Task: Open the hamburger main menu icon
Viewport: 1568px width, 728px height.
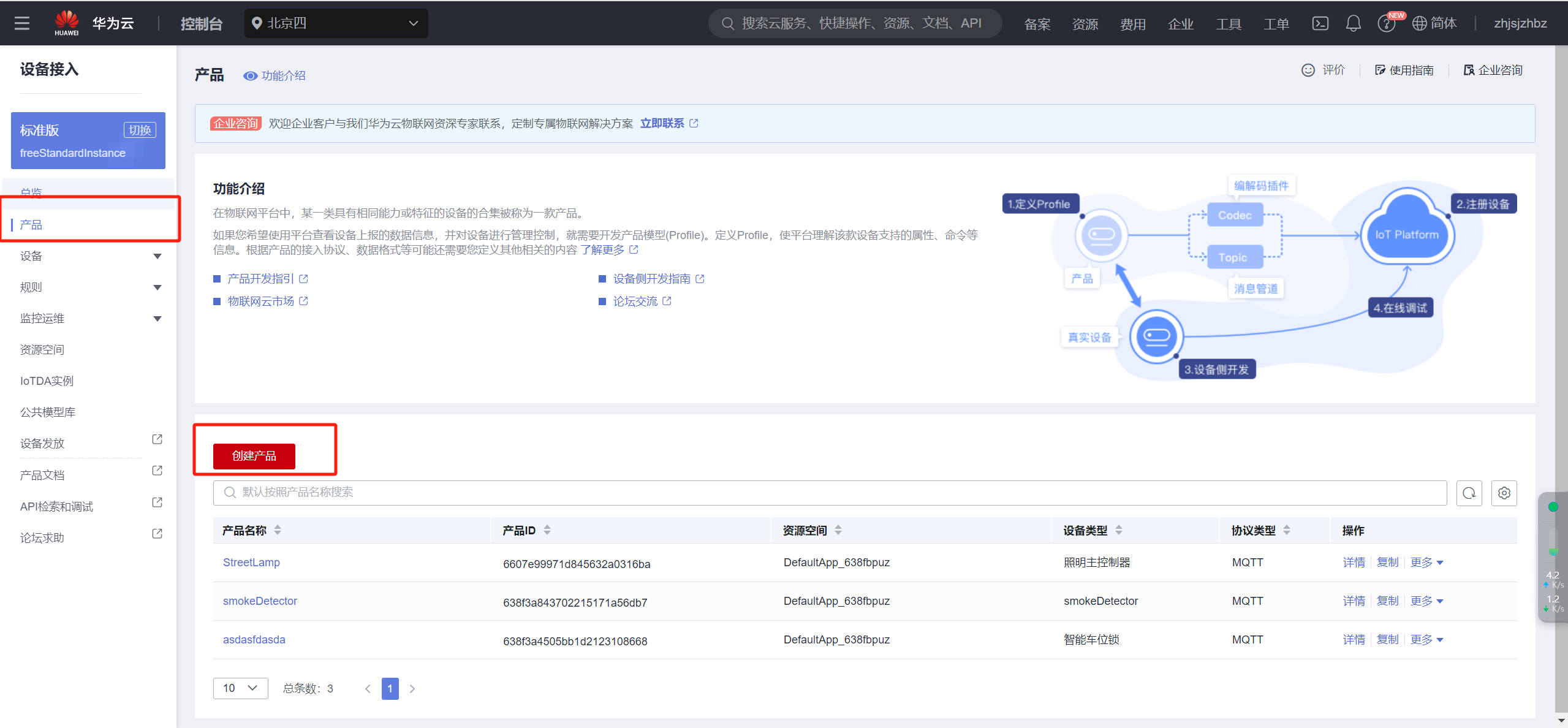Action: [22, 23]
